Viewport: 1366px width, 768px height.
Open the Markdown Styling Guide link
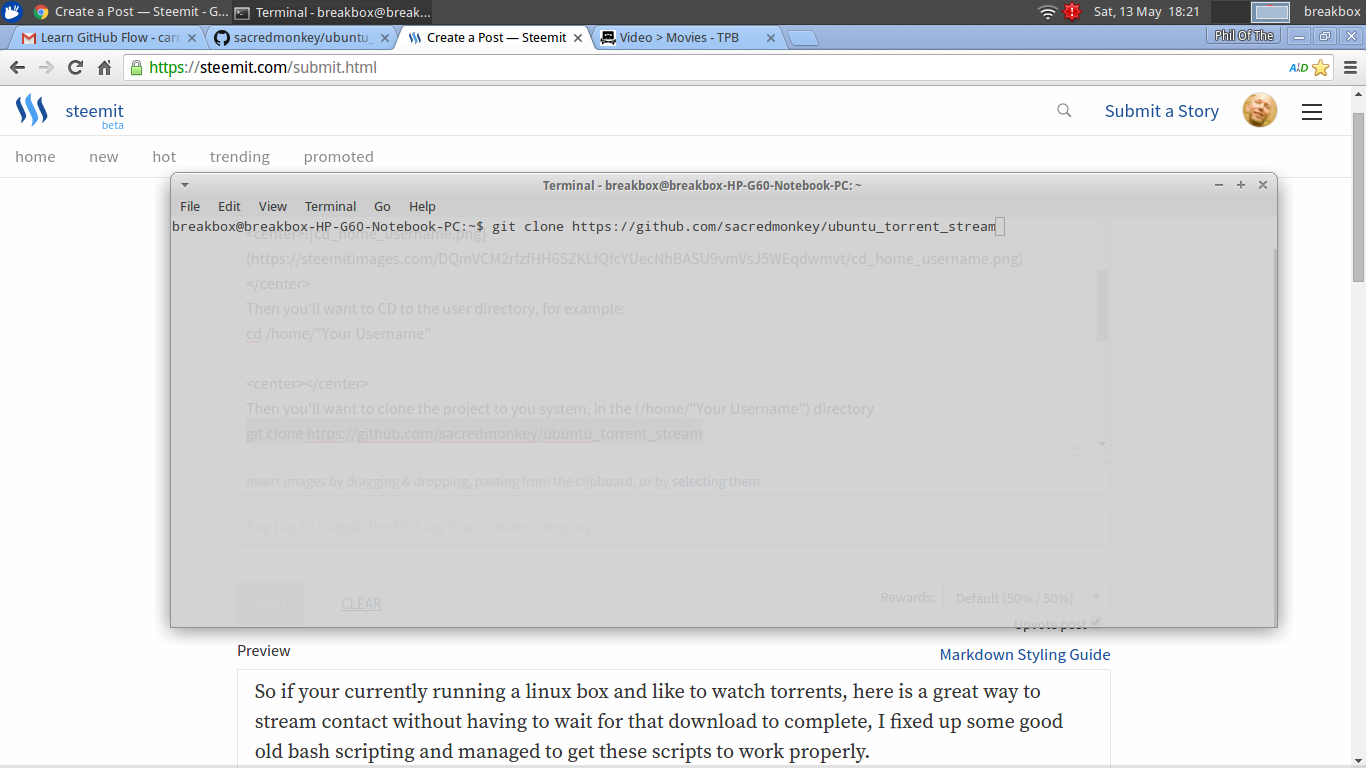pyautogui.click(x=1025, y=654)
